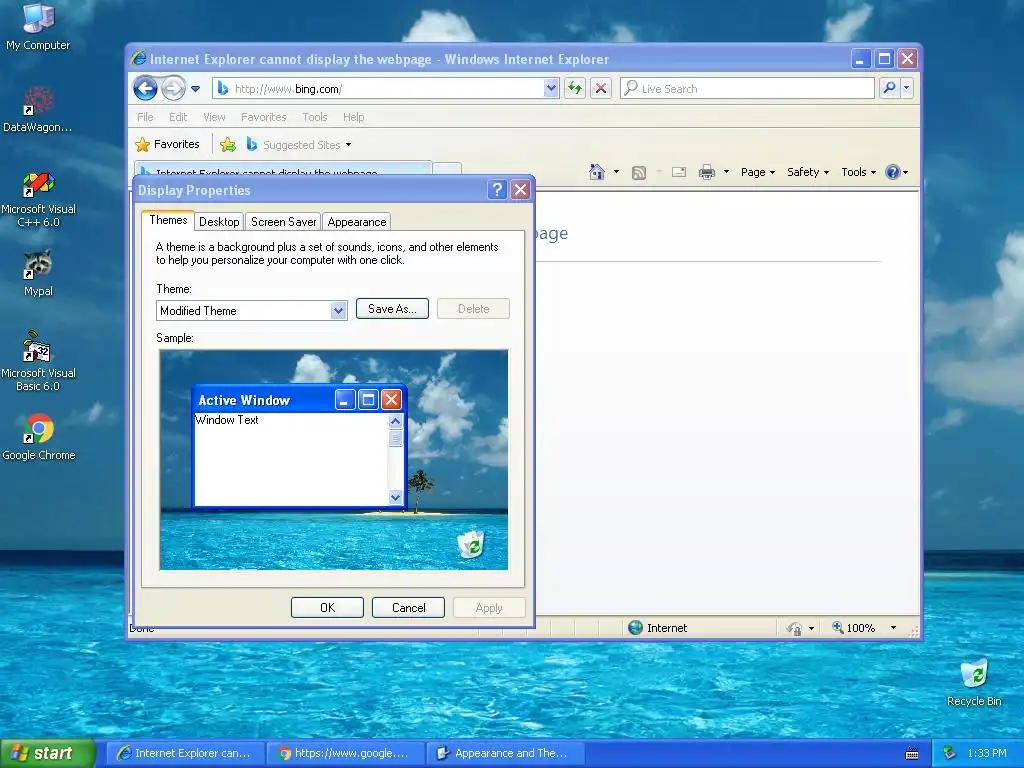This screenshot has height=768, width=1024.
Task: Click the red Stop icon in IE
Action: (601, 88)
